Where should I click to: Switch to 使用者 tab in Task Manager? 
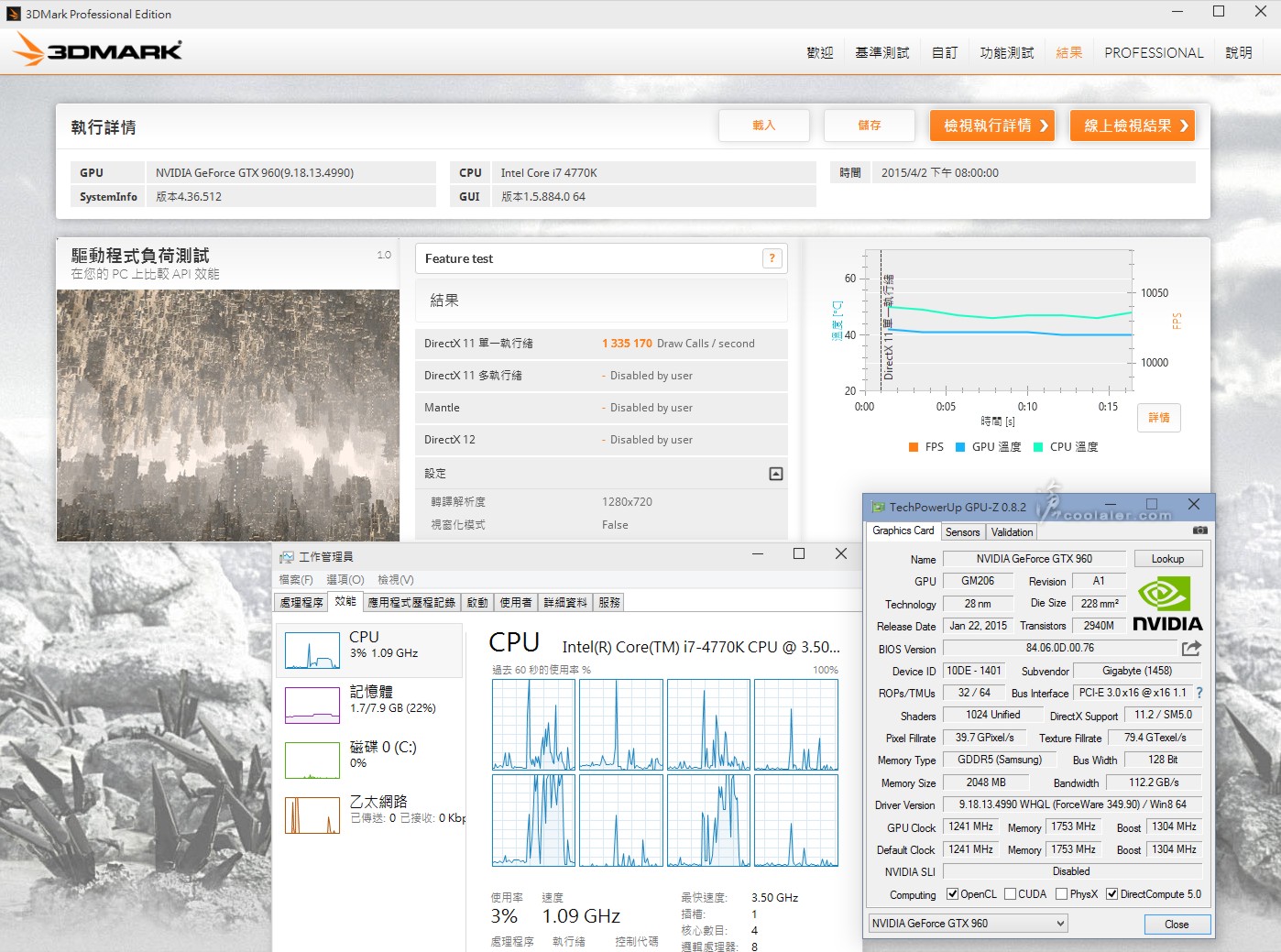(516, 603)
